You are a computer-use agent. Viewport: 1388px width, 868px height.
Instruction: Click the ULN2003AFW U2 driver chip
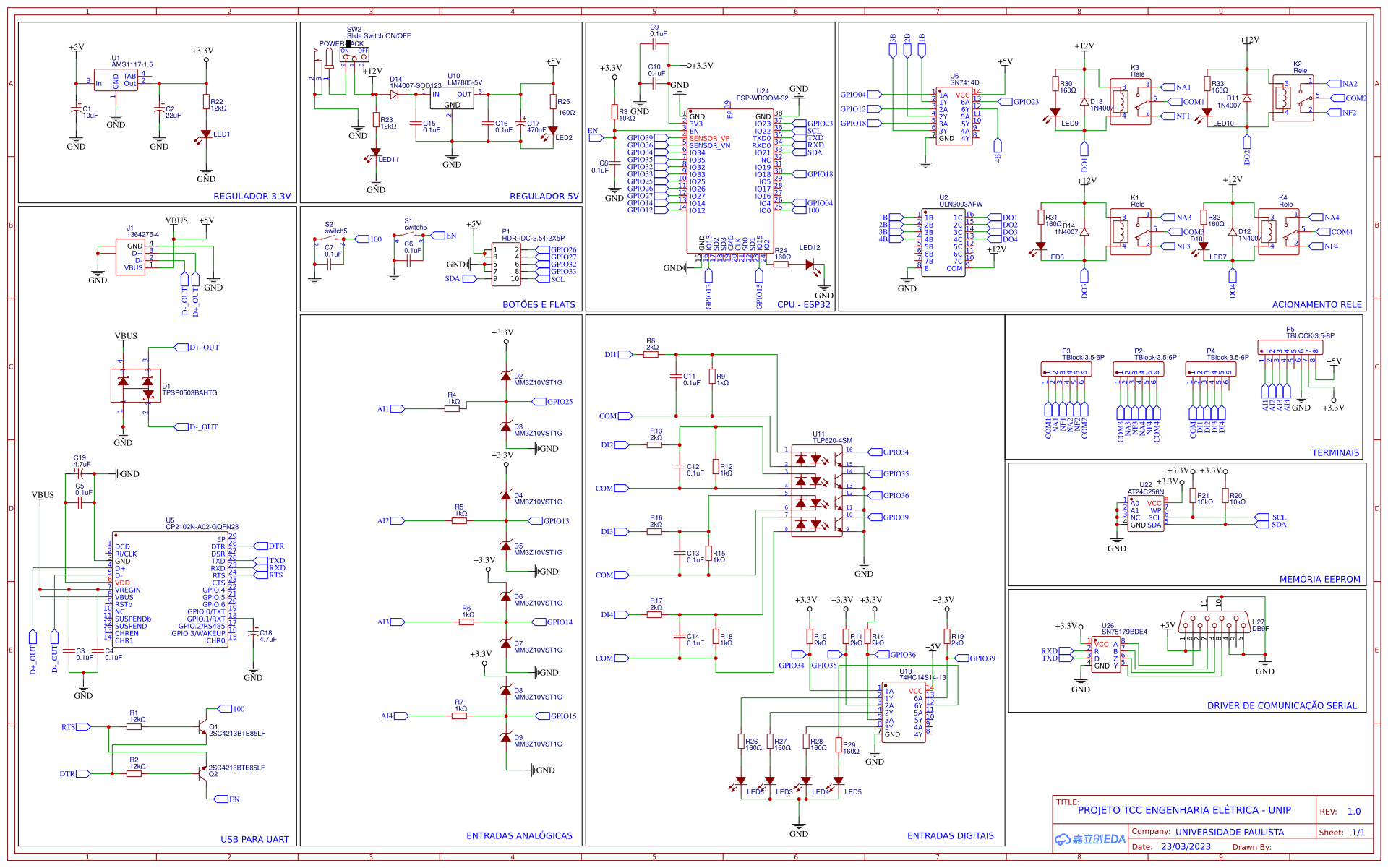point(943,242)
